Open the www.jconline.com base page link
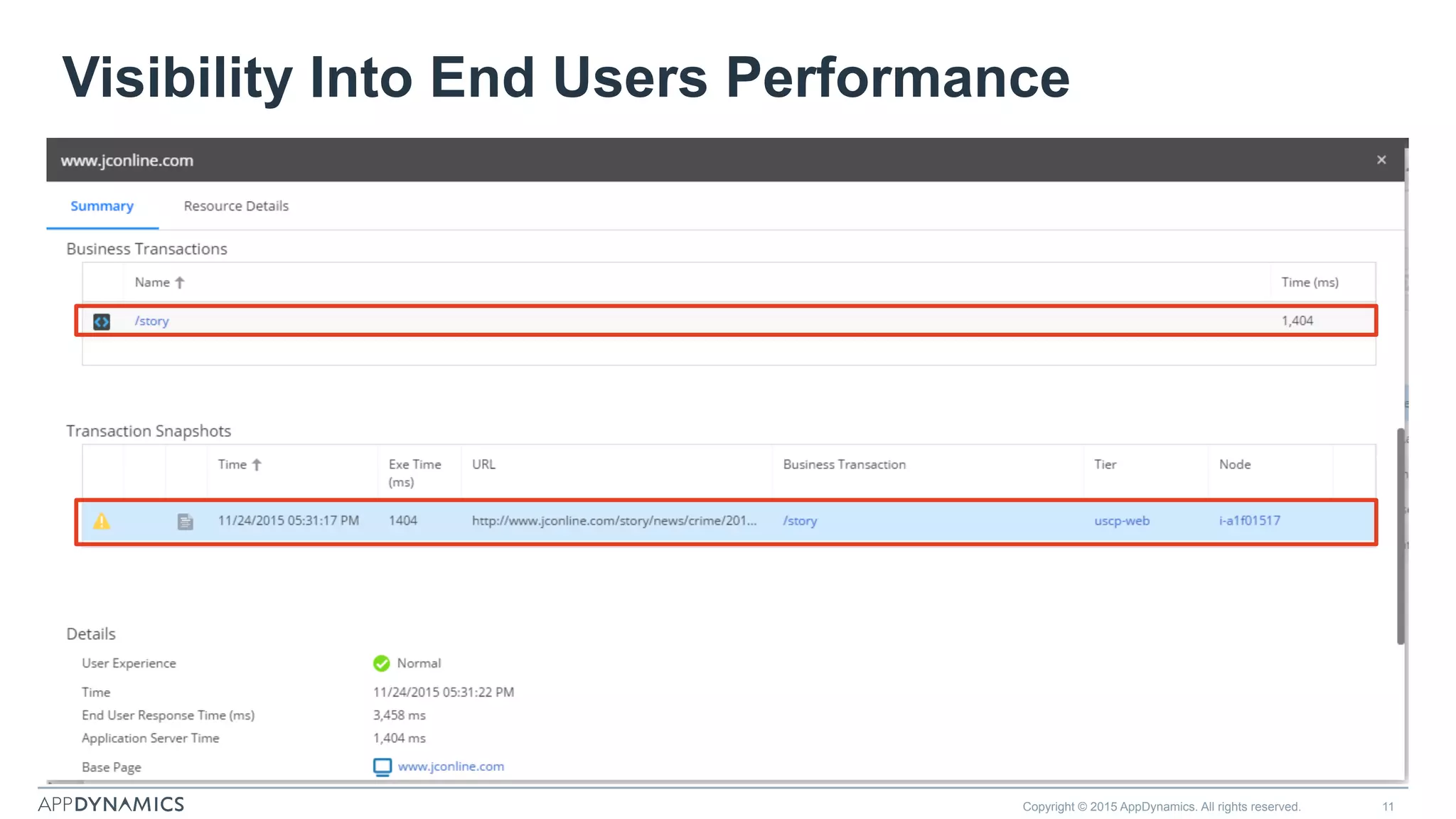 pos(451,766)
